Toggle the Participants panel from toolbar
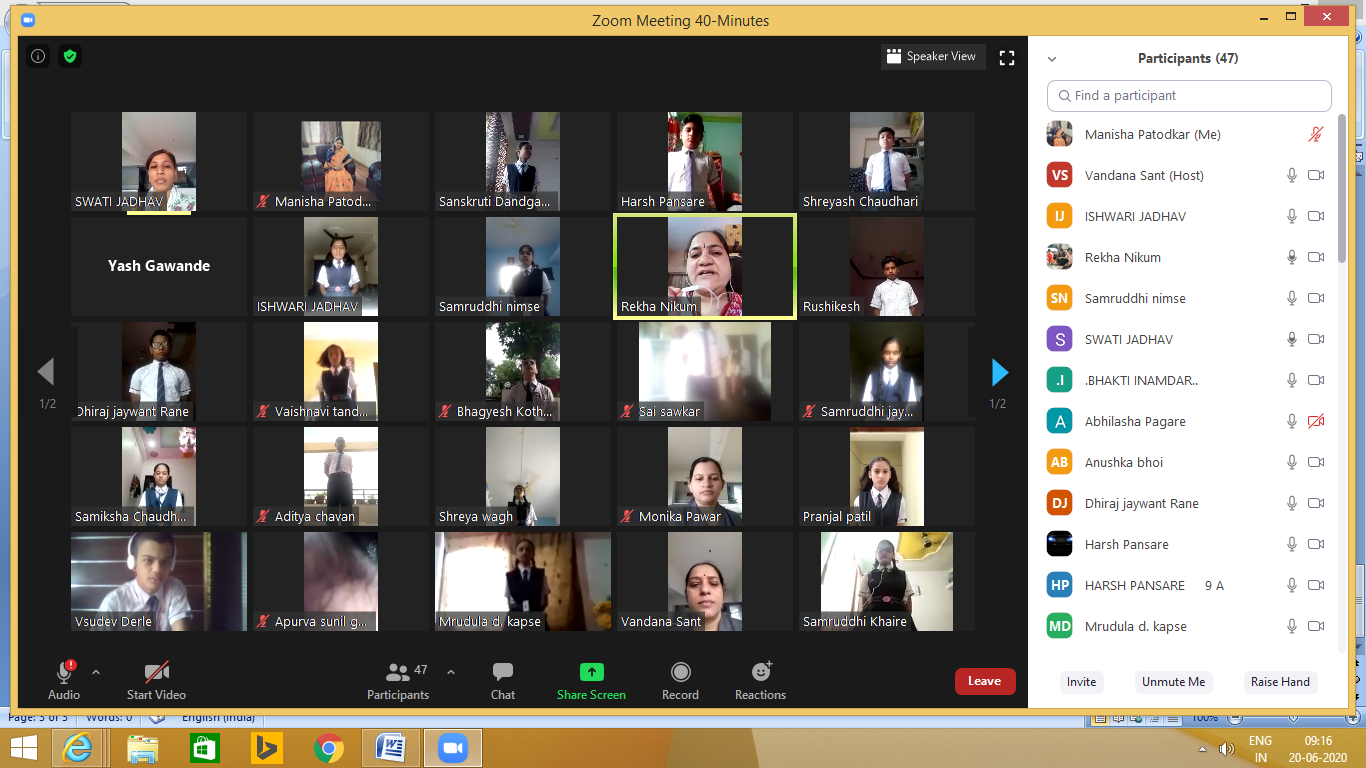1366x768 pixels. point(398,680)
